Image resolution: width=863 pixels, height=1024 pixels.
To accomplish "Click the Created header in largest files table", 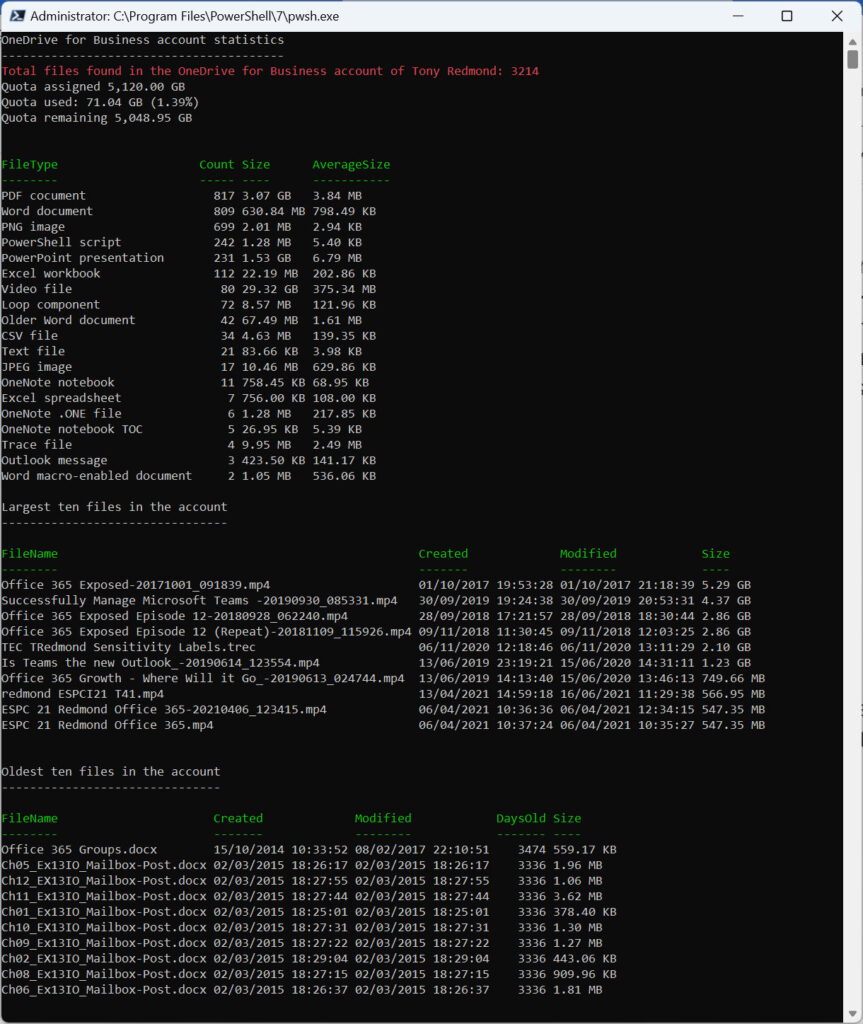I will [x=443, y=554].
